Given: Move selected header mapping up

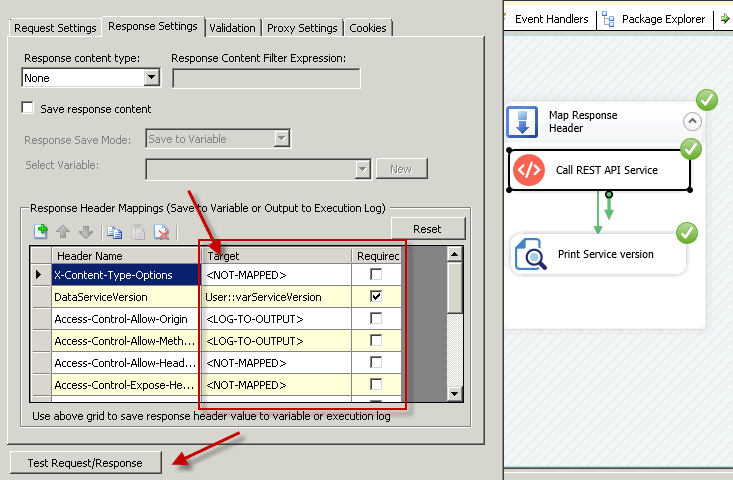Looking at the screenshot, I should click(63, 232).
